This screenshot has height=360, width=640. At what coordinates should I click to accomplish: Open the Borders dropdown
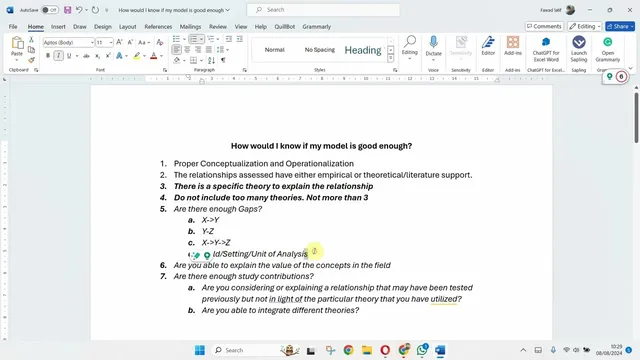pyautogui.click(x=201, y=60)
